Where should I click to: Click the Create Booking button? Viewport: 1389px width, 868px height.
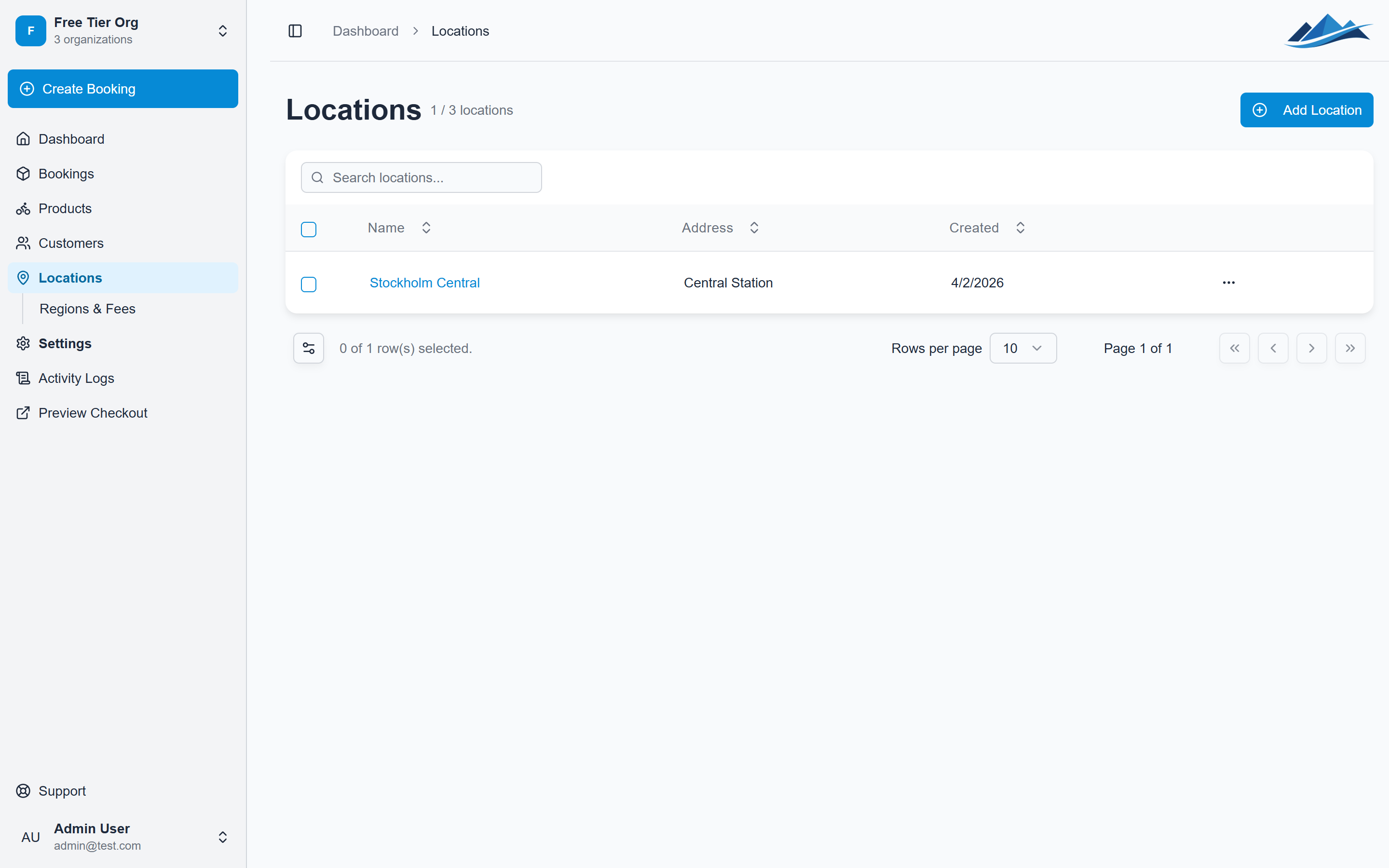(x=123, y=89)
